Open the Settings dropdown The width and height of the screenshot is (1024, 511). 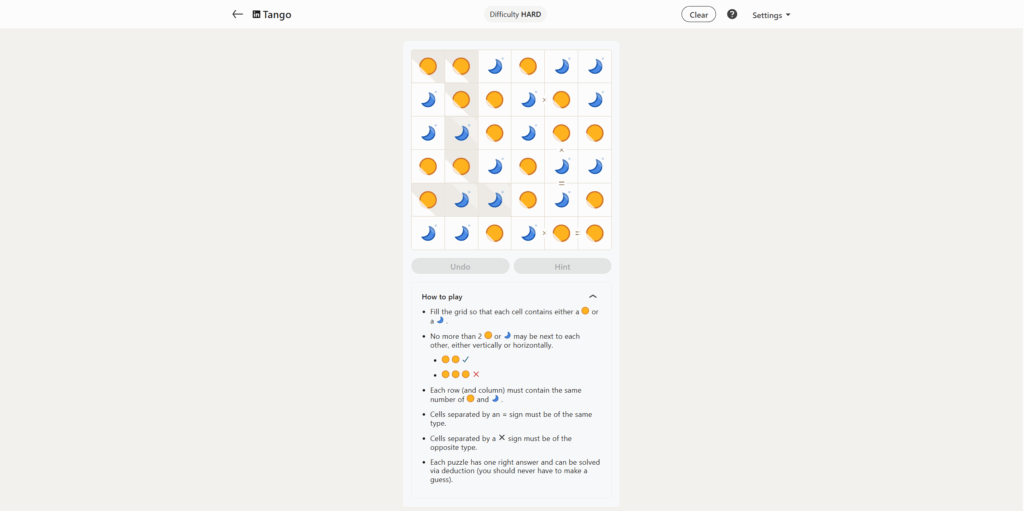tap(771, 15)
